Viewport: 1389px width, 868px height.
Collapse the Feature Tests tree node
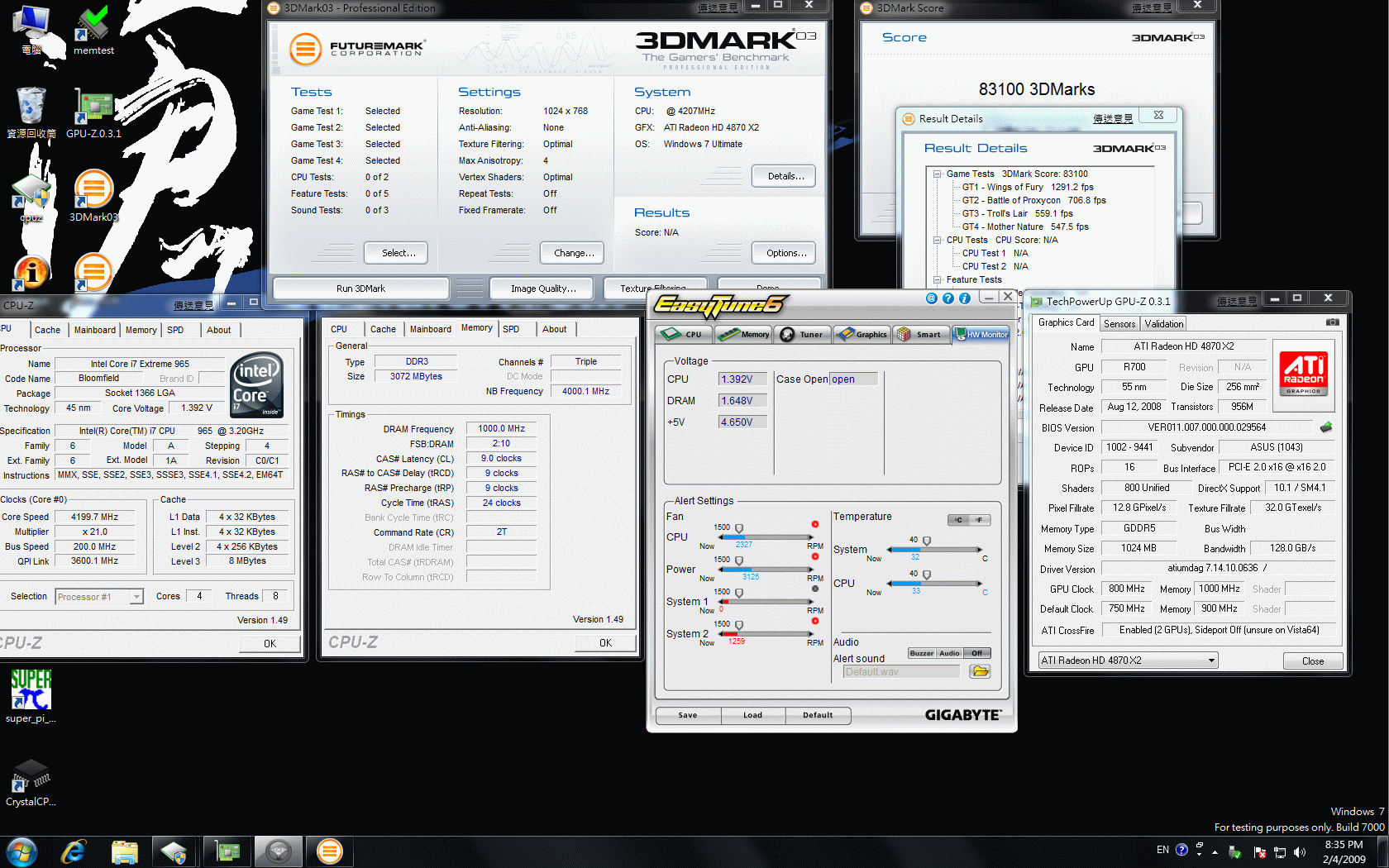(937, 279)
